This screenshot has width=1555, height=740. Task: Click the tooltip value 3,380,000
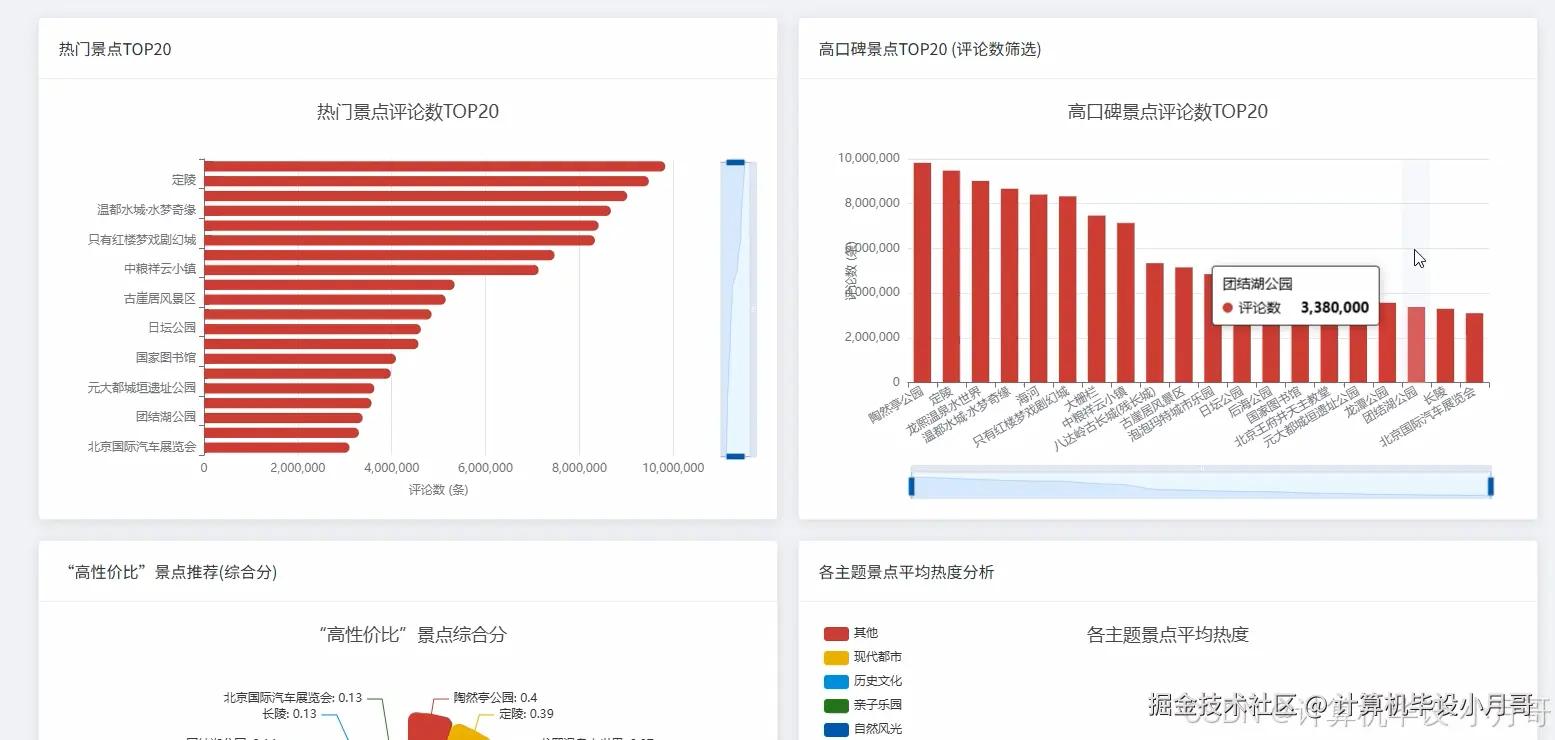(x=1334, y=308)
